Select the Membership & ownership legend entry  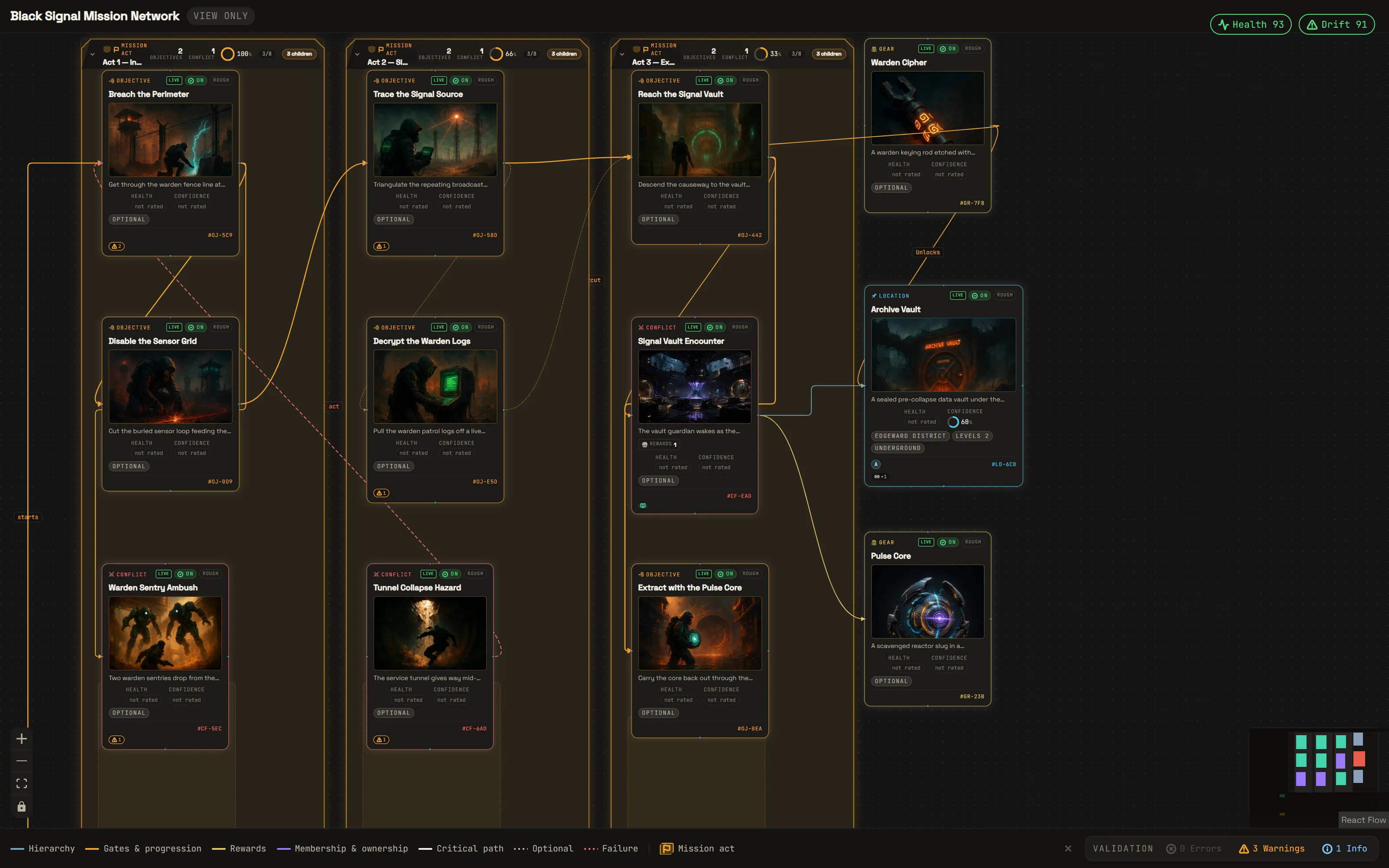point(342,848)
